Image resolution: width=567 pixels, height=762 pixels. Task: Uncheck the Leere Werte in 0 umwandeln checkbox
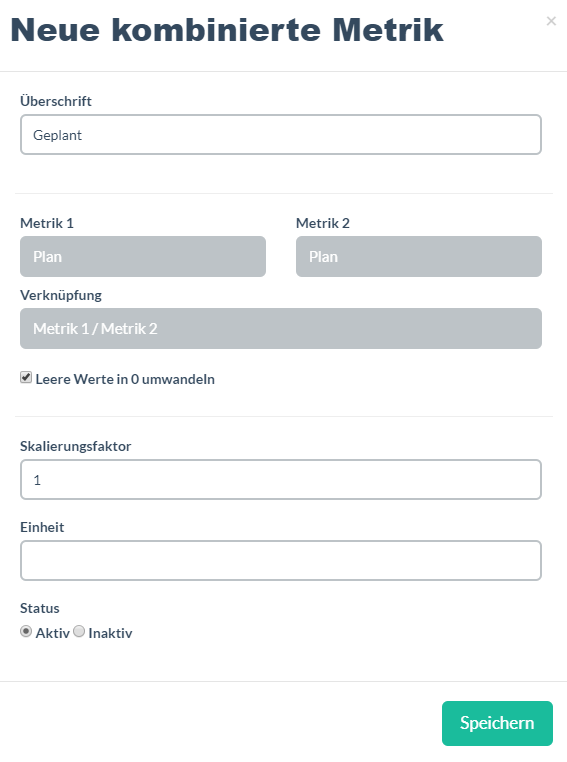point(26,378)
